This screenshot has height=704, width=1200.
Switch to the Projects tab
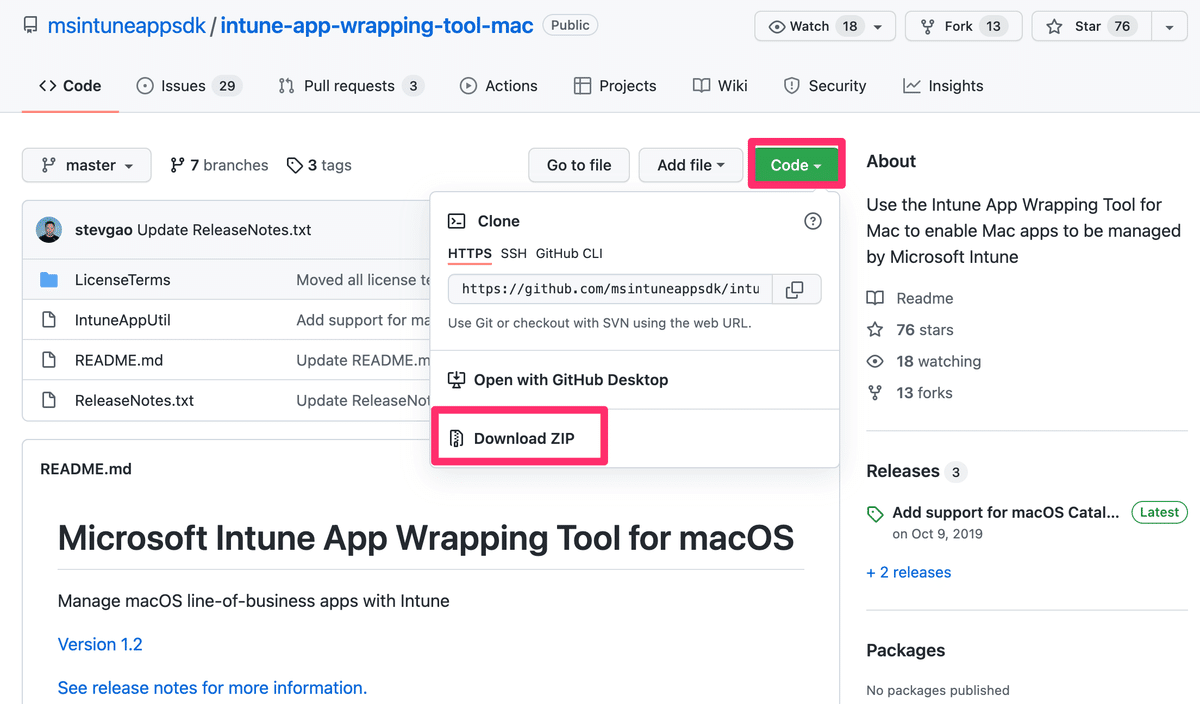tap(615, 86)
